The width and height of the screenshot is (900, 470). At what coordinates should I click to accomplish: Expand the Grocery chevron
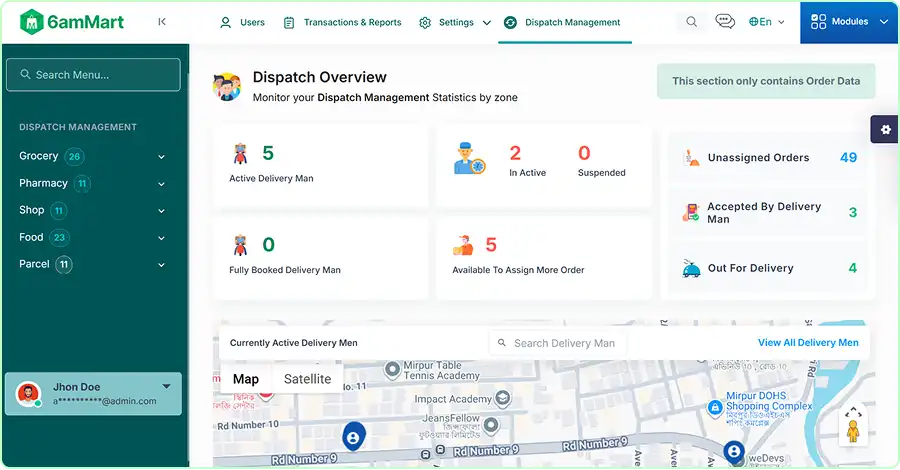click(x=161, y=157)
